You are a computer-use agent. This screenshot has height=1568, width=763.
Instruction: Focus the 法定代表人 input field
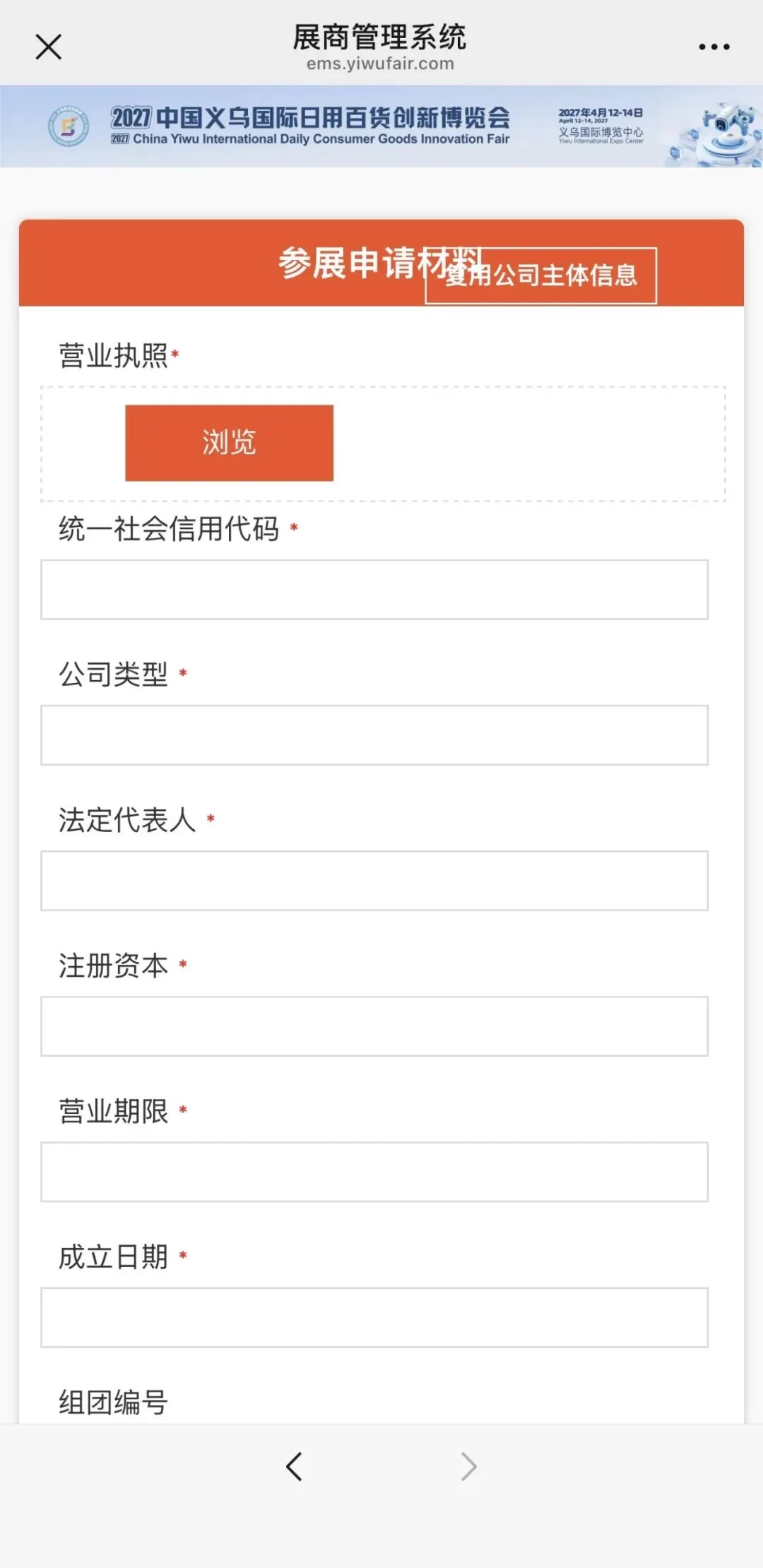(374, 881)
